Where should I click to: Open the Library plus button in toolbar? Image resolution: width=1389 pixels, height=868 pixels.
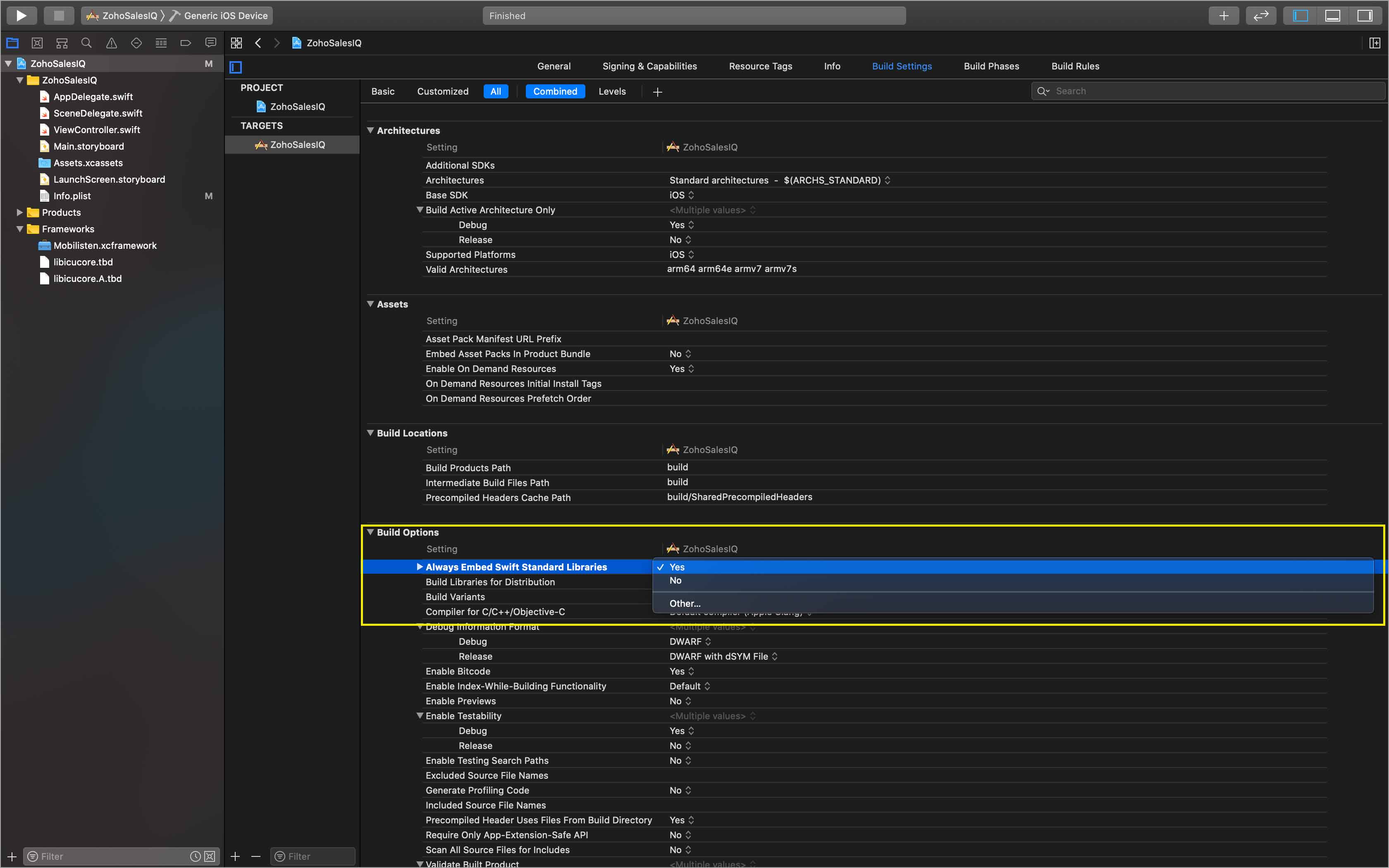pos(1224,16)
